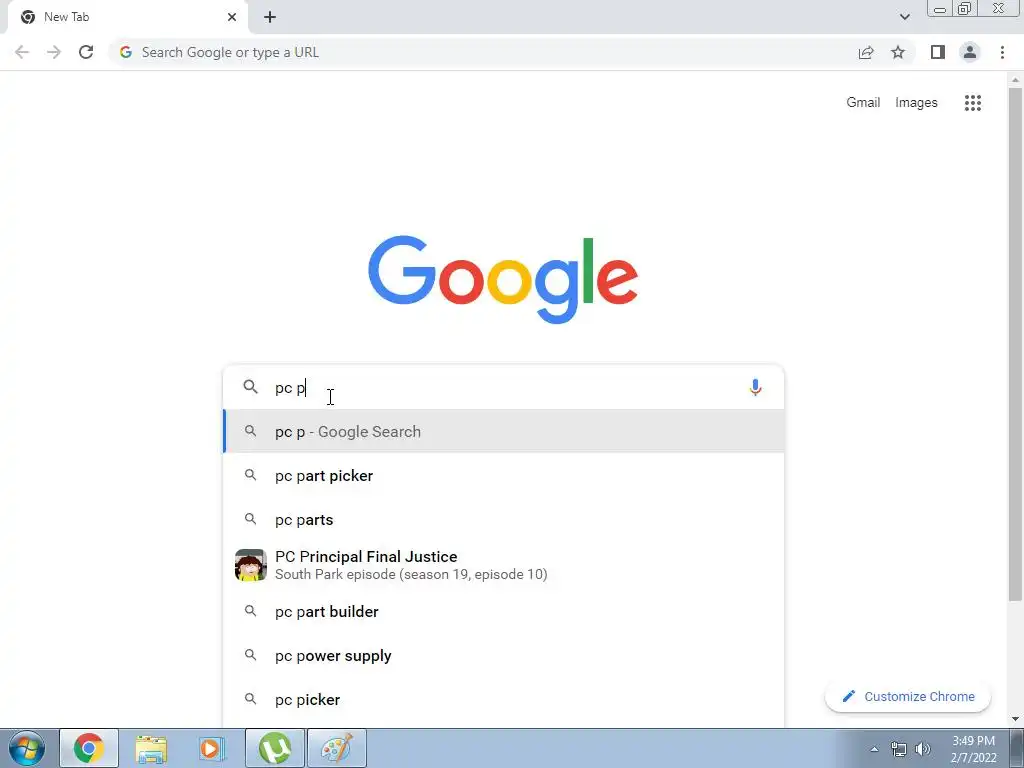Open Windows Explorer from the taskbar
Screen dimensions: 1024x768
(x=151, y=748)
